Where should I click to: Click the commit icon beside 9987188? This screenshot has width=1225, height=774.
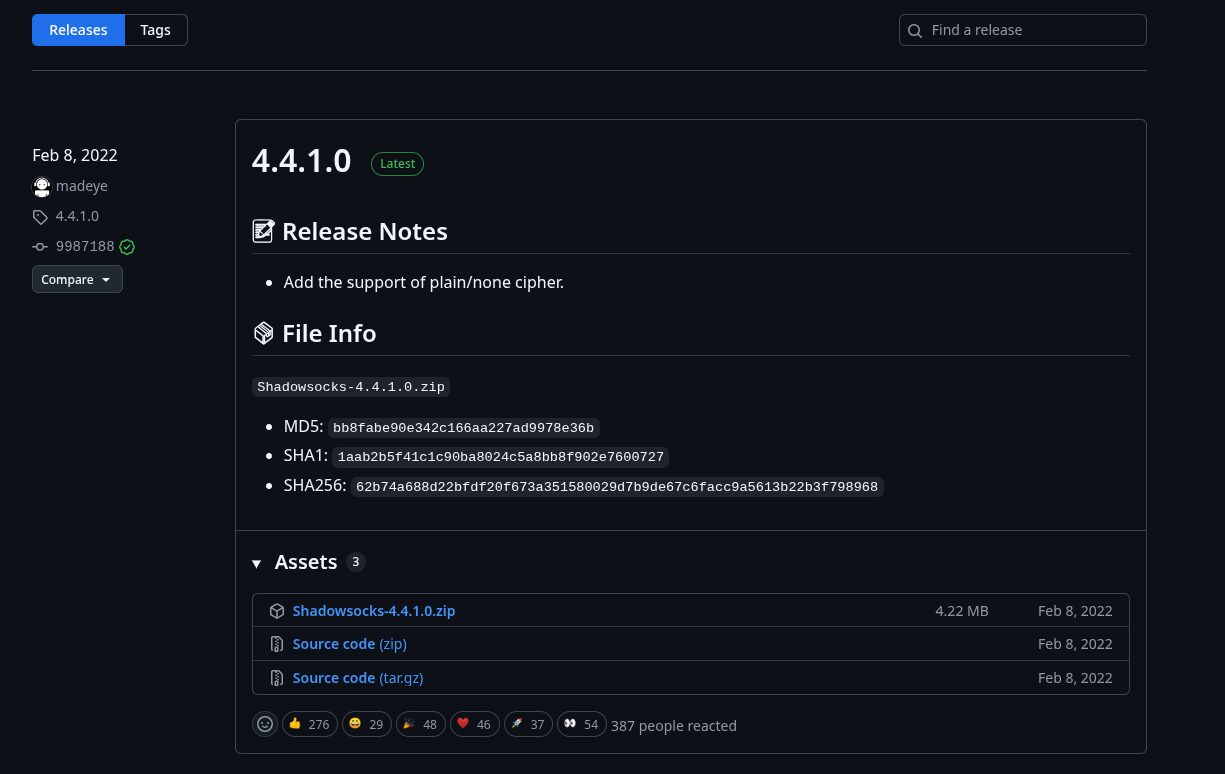pyautogui.click(x=40, y=246)
